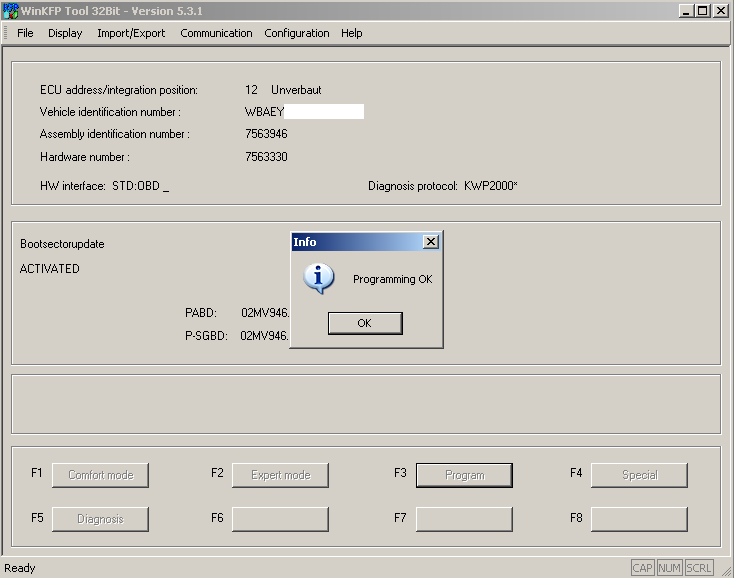
Task: Click the SCRL indicator in status bar
Action: [x=699, y=568]
